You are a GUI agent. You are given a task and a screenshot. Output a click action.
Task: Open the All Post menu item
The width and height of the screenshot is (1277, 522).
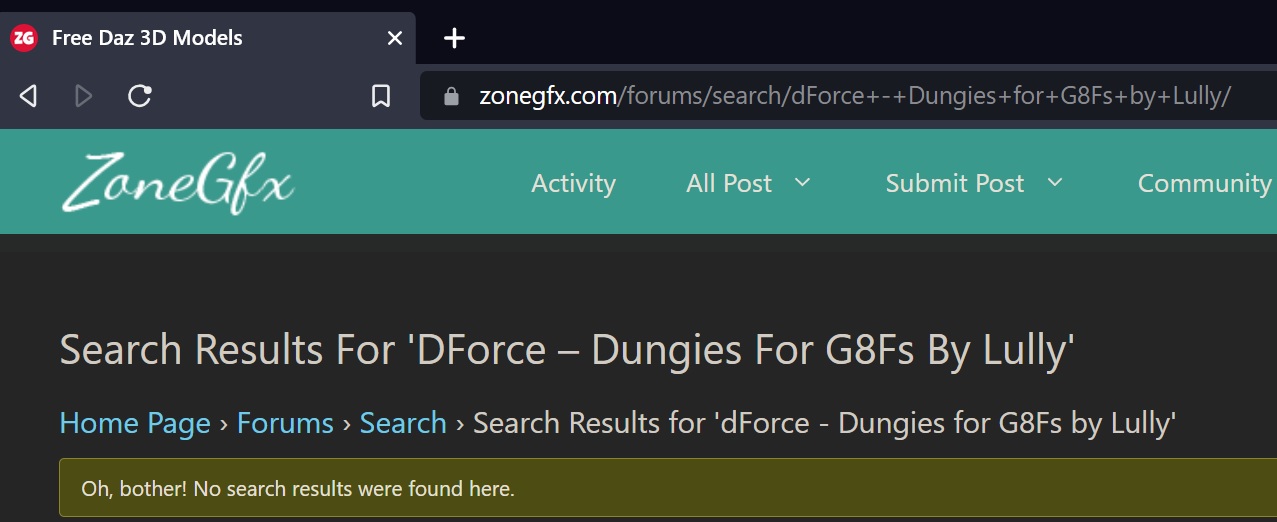(729, 183)
